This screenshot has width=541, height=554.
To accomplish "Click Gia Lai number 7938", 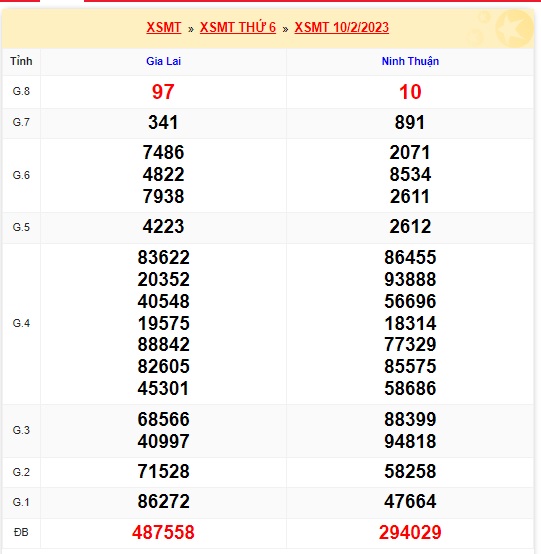I will pos(163,196).
